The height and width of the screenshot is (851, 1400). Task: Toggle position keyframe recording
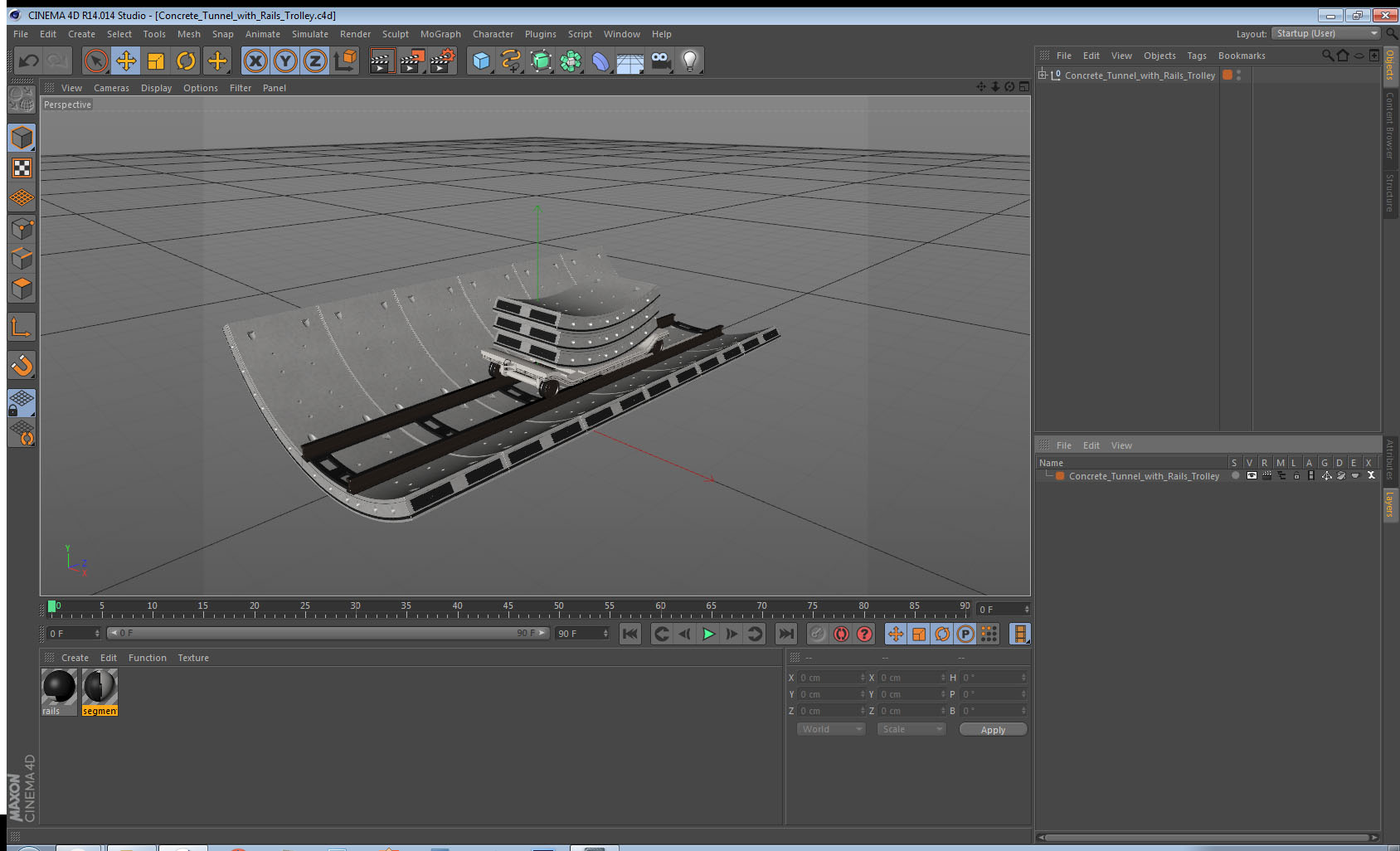(896, 634)
